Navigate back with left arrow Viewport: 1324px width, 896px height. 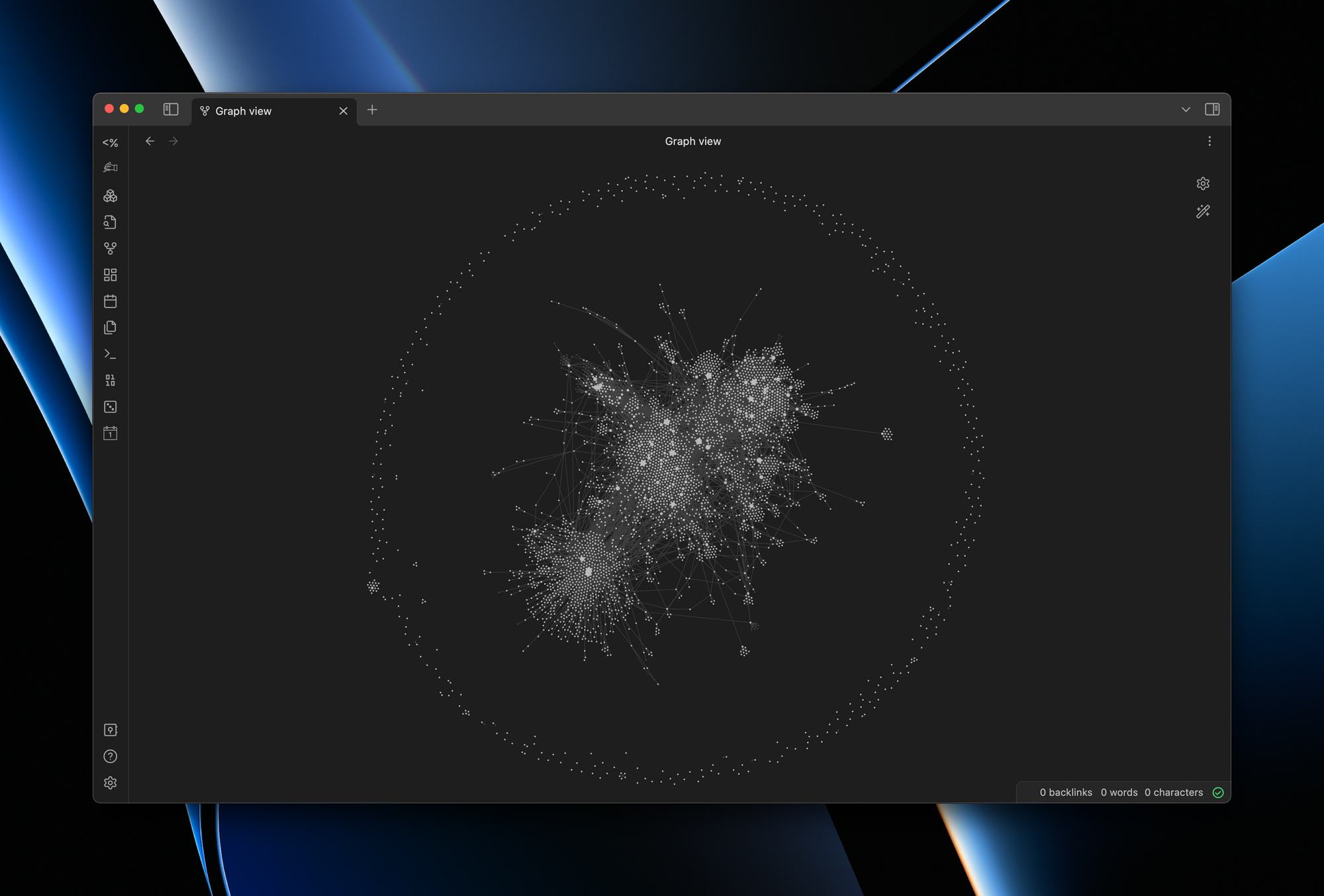click(150, 141)
